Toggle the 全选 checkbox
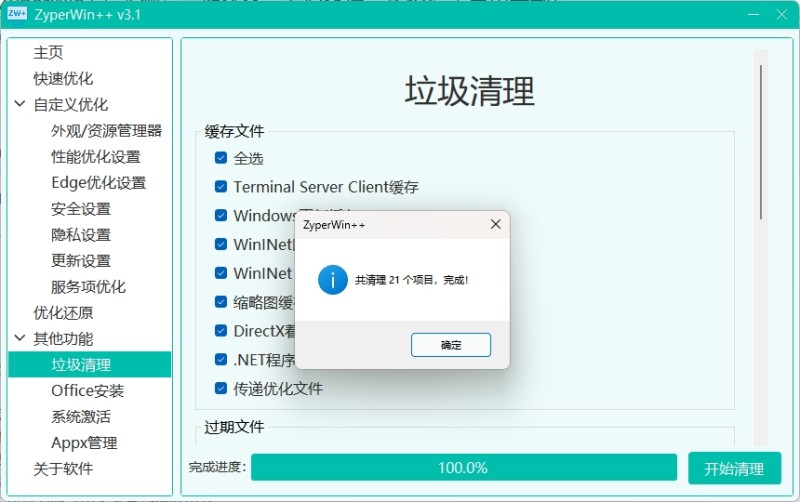Viewport: 800px width, 502px height. (221, 158)
